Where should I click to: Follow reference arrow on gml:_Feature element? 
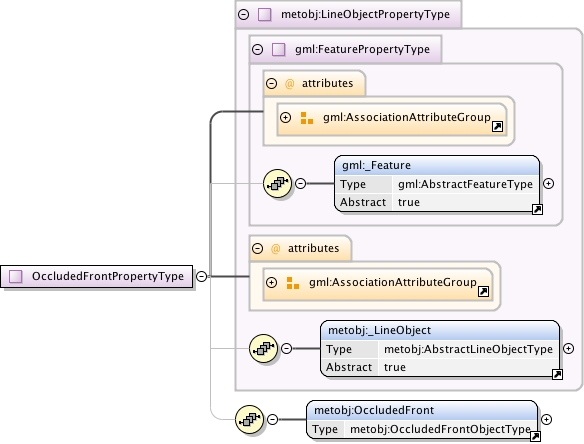537,210
